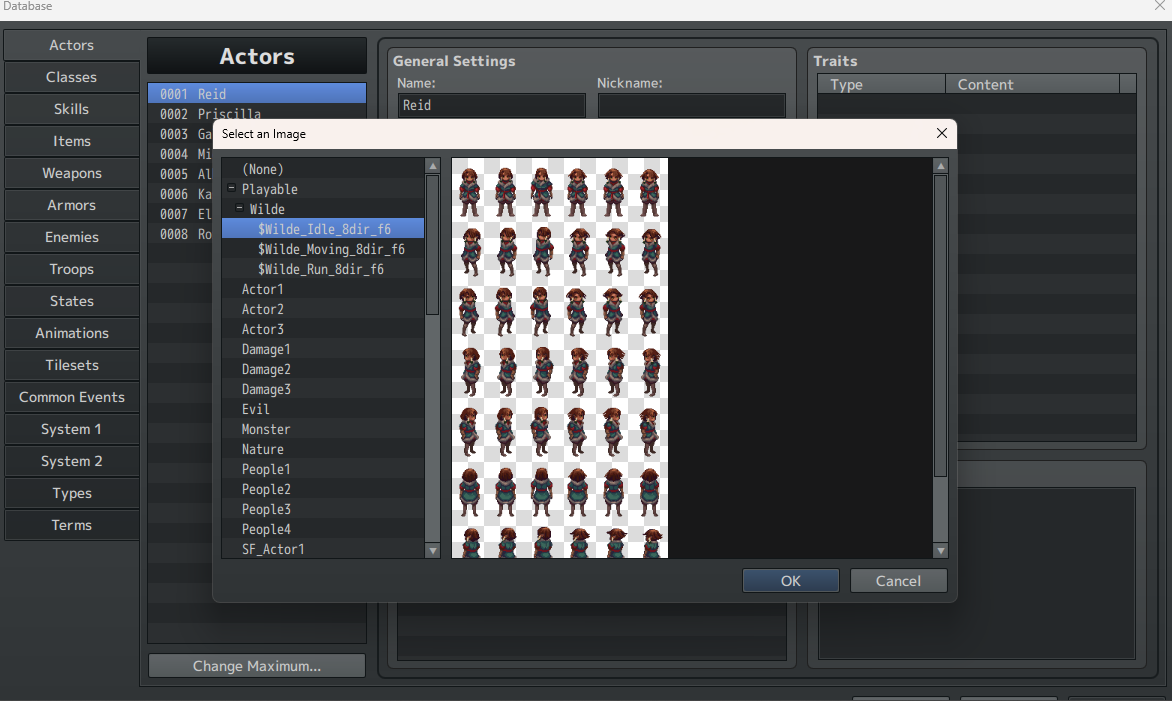Screen dimensions: 1172x701
Task: Open the Troops tab
Action: click(72, 269)
